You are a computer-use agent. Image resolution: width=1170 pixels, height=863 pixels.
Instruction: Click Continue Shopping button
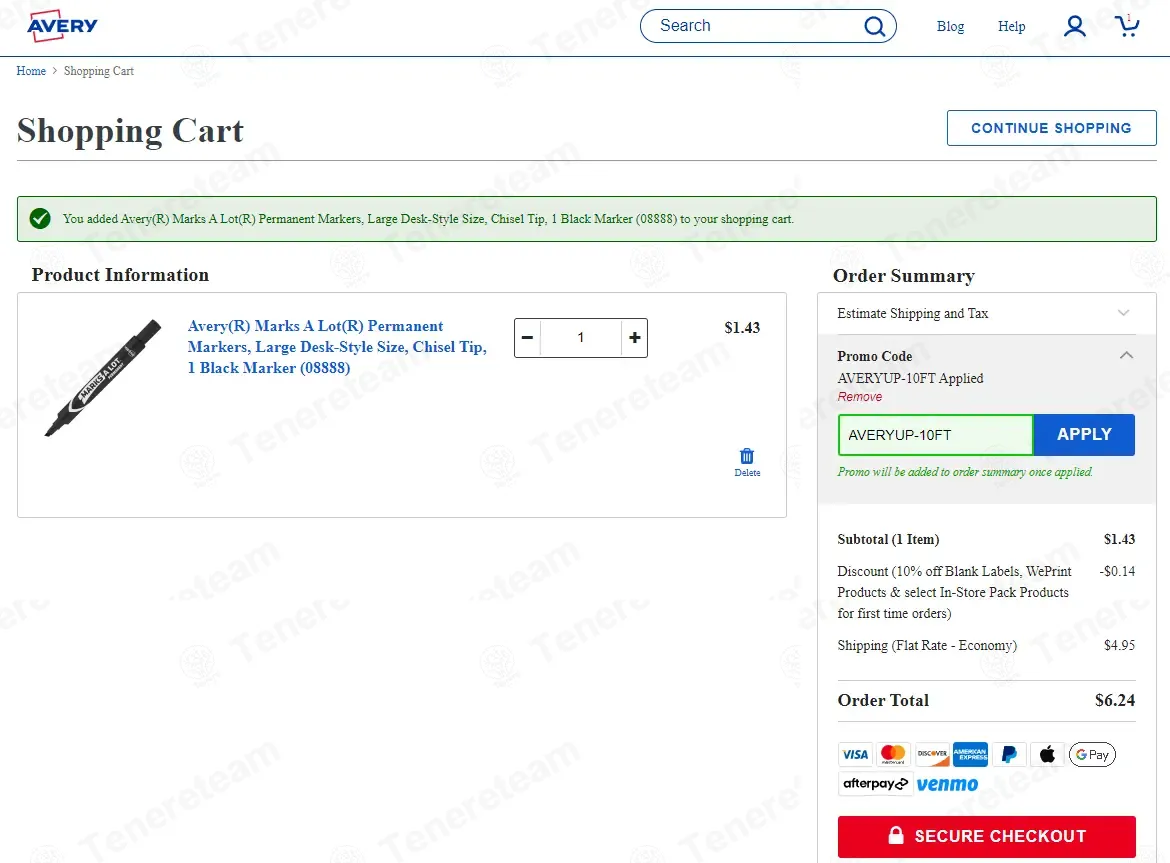tap(1051, 128)
